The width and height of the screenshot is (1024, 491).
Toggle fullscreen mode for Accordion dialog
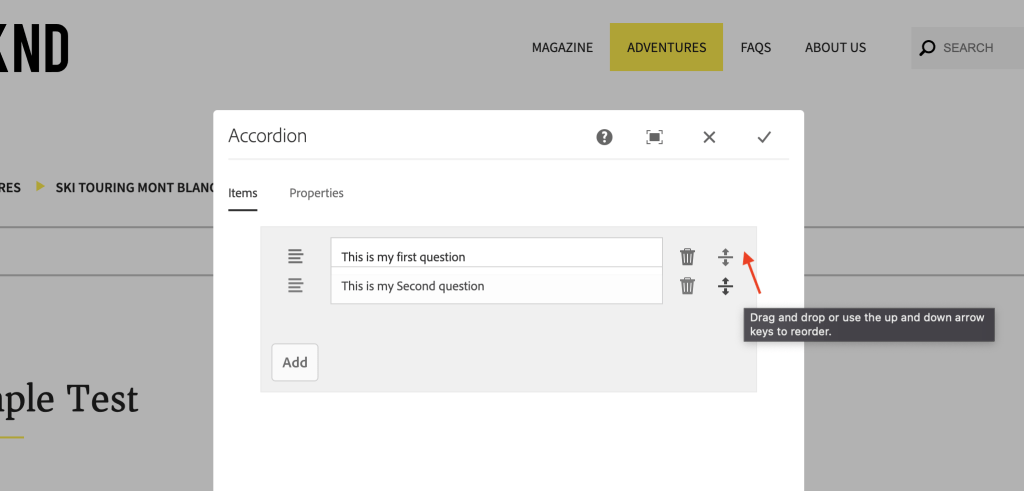tap(654, 137)
